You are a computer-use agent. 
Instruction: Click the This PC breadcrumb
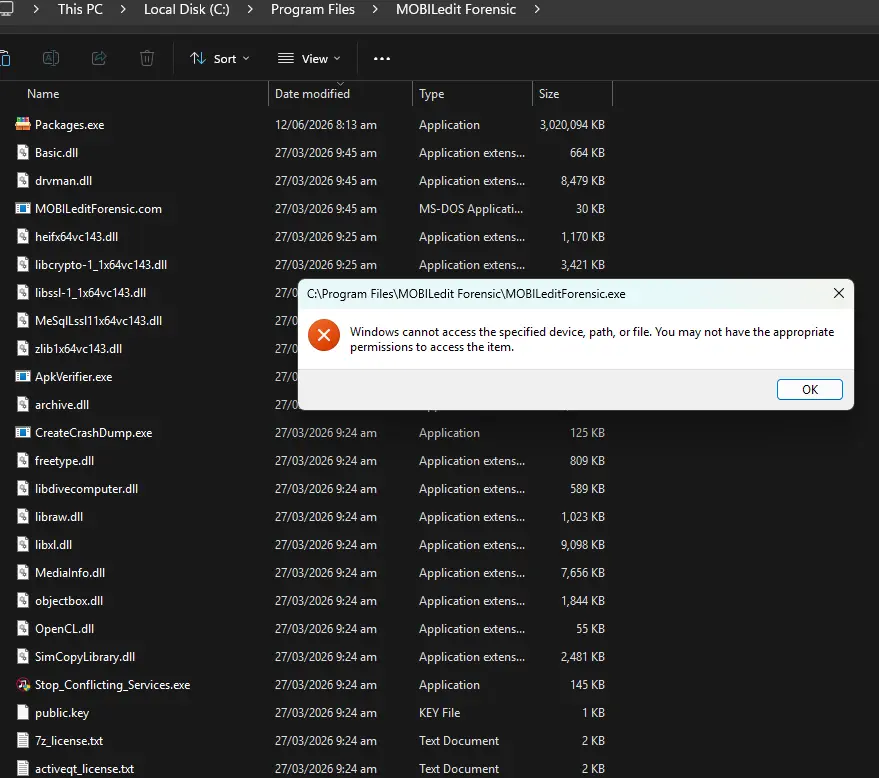(x=80, y=9)
